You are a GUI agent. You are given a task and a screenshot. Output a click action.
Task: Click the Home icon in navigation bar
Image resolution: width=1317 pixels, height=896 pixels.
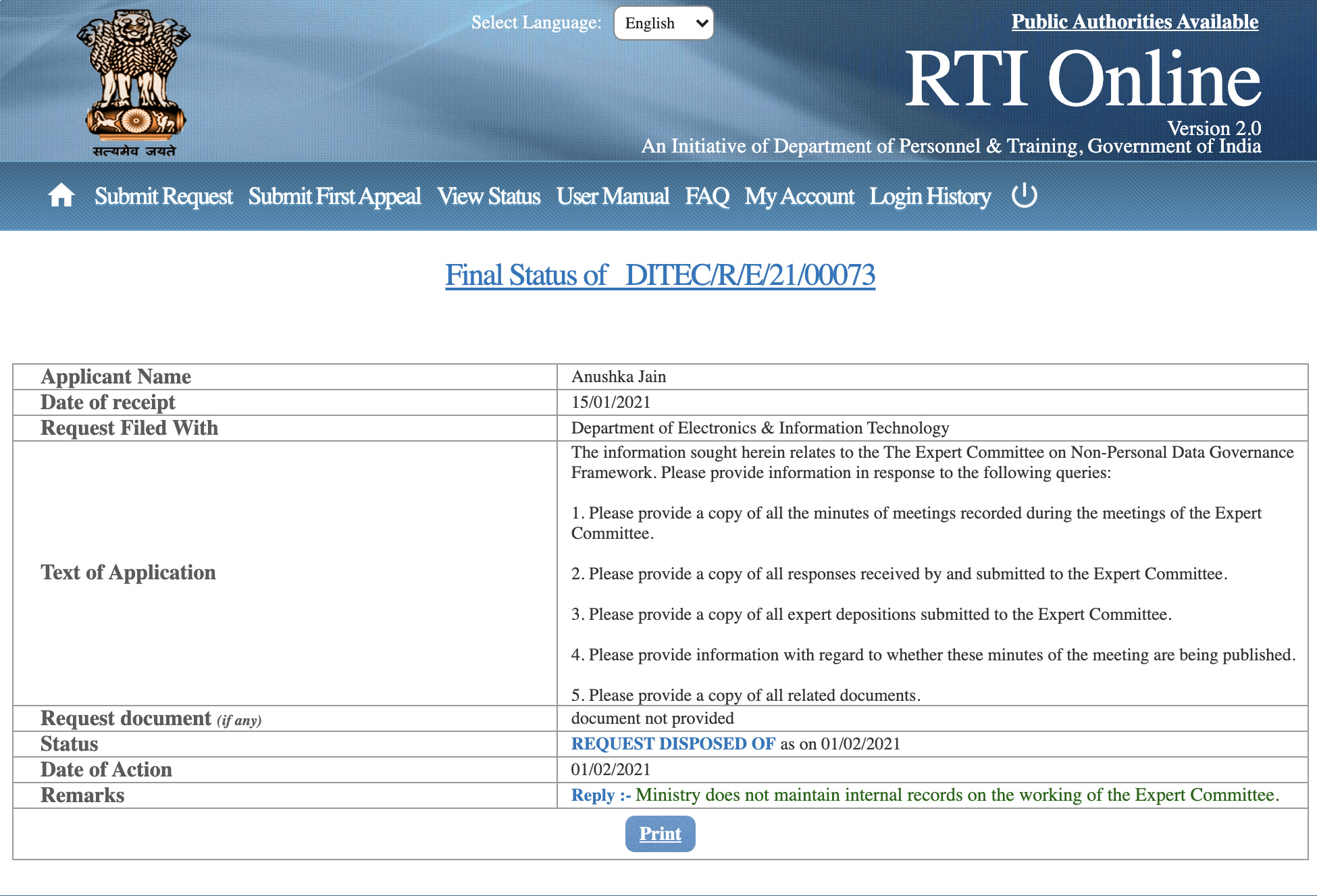click(61, 196)
